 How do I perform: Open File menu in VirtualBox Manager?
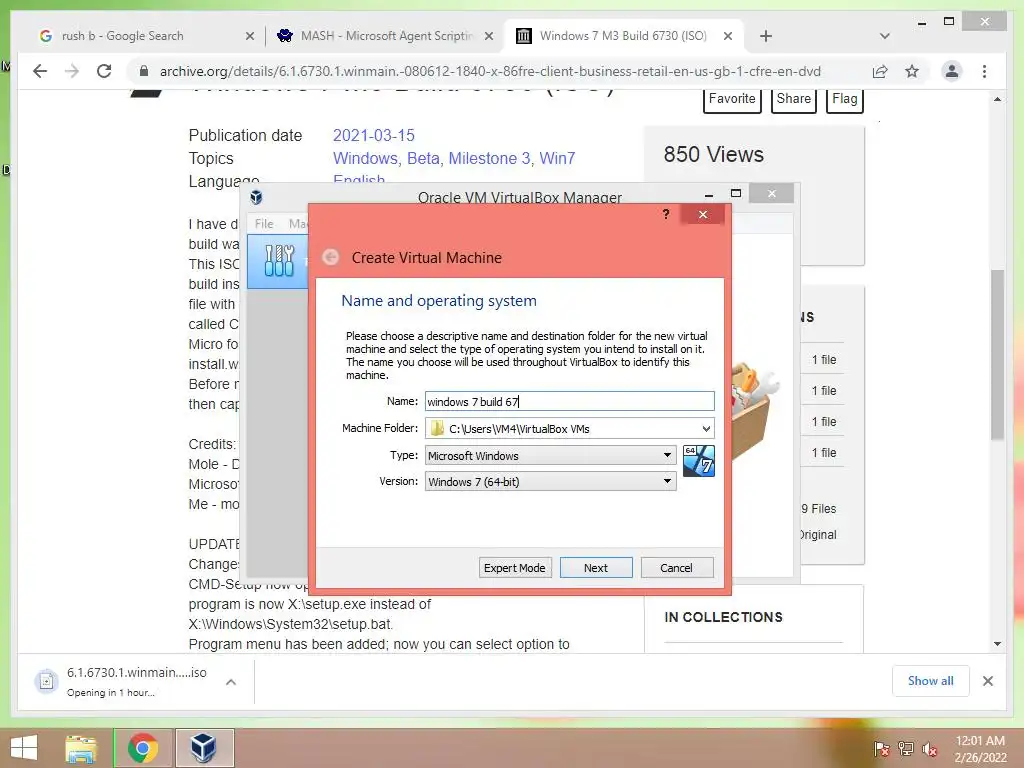(x=264, y=223)
